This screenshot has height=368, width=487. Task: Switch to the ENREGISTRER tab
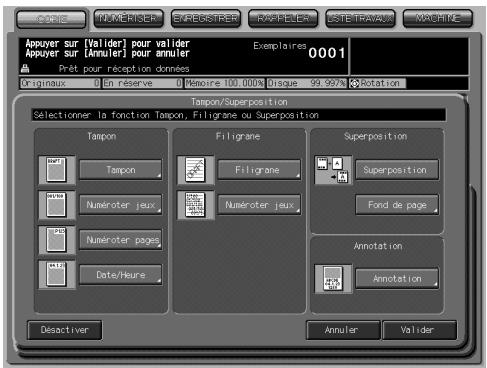click(x=206, y=18)
